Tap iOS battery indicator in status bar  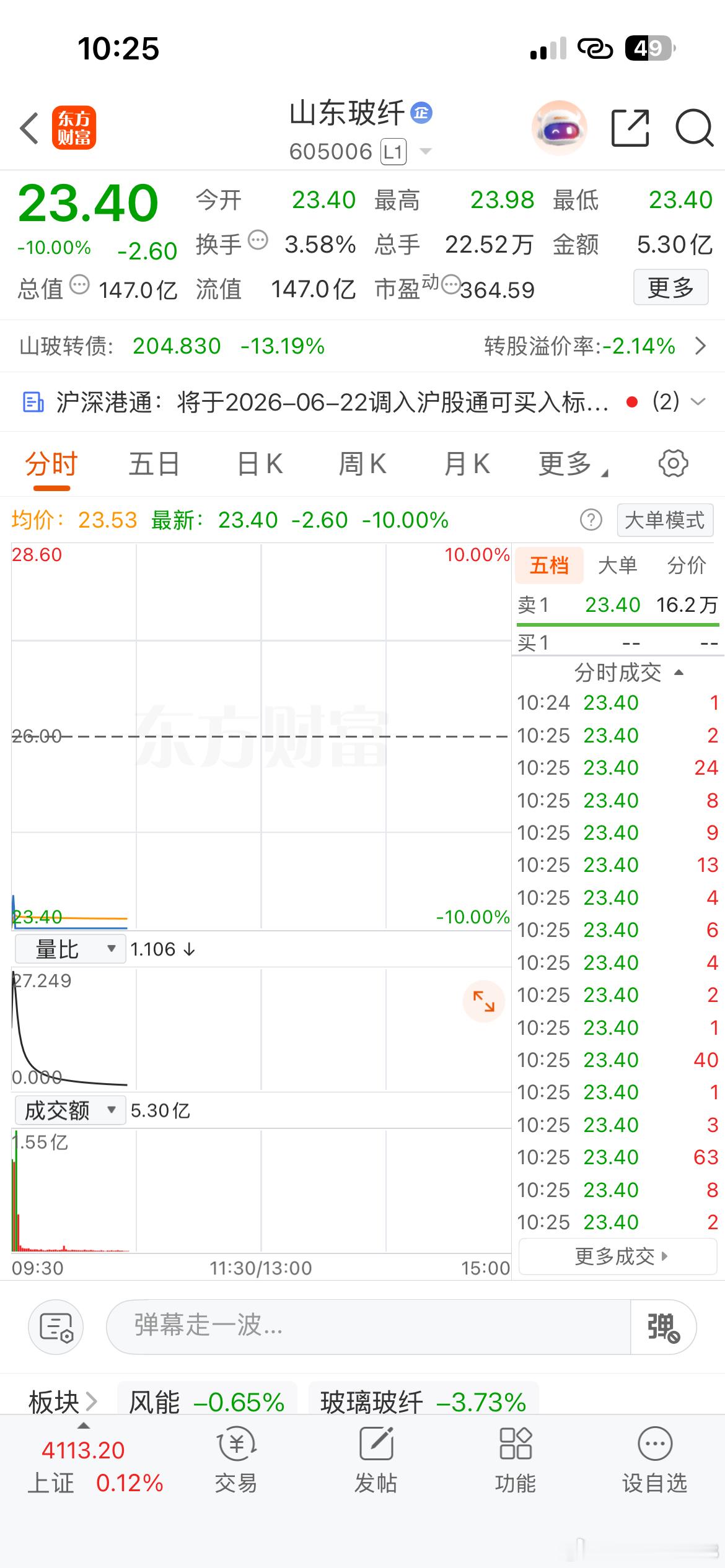click(x=651, y=48)
